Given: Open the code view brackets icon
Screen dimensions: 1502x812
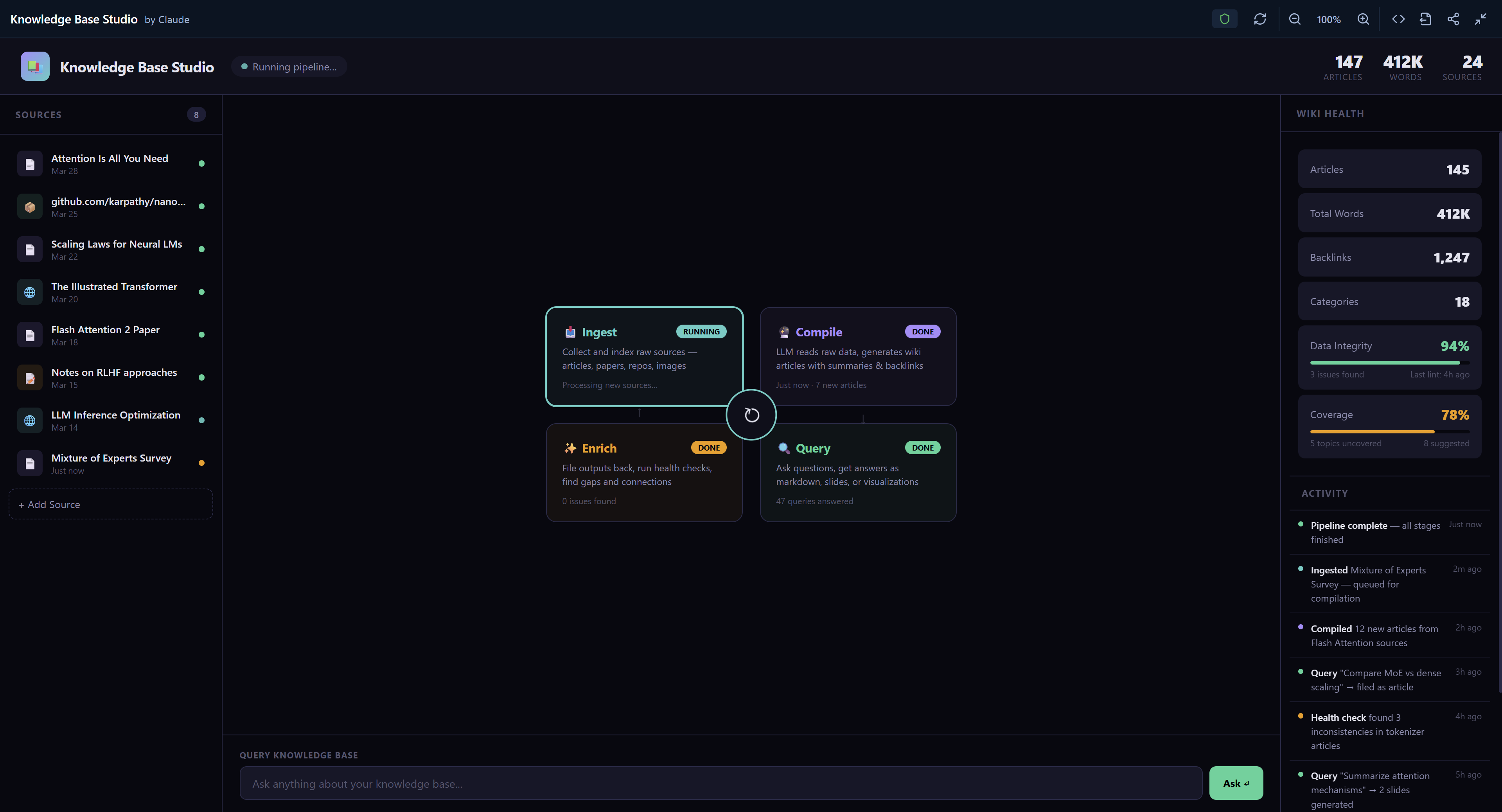Looking at the screenshot, I should click(1398, 19).
